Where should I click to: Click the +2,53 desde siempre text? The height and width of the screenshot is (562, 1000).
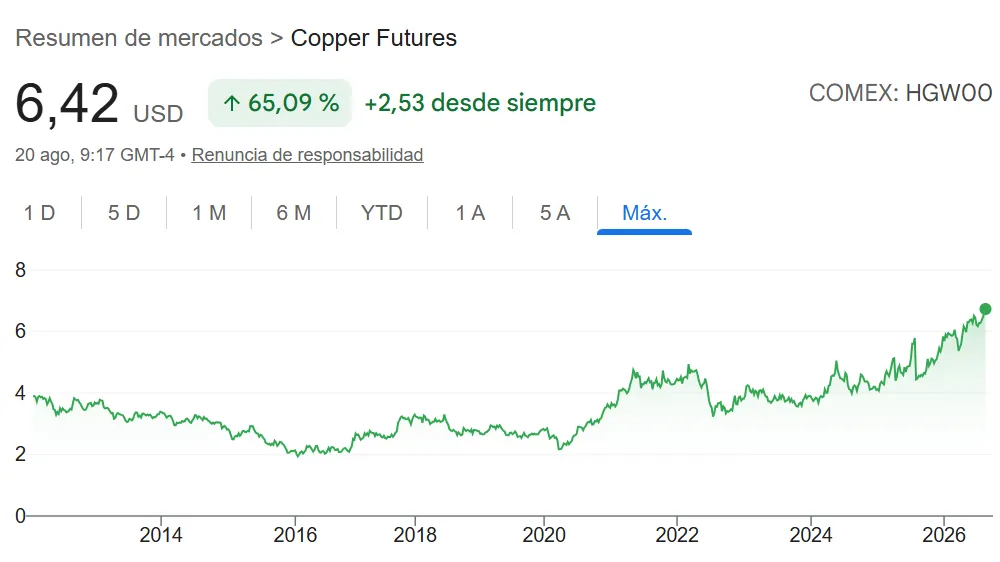coord(480,103)
